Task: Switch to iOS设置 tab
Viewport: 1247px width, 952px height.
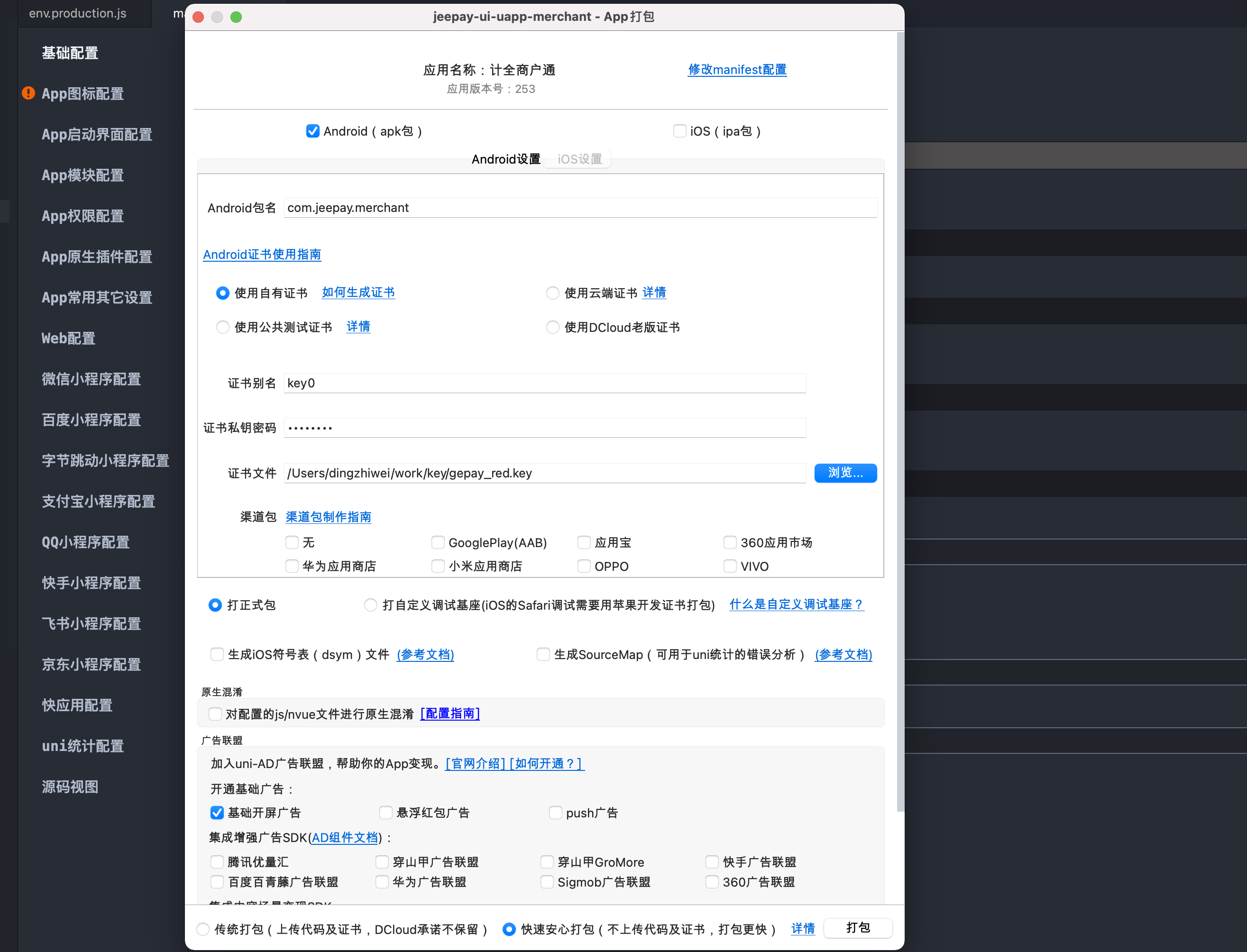Action: click(579, 159)
